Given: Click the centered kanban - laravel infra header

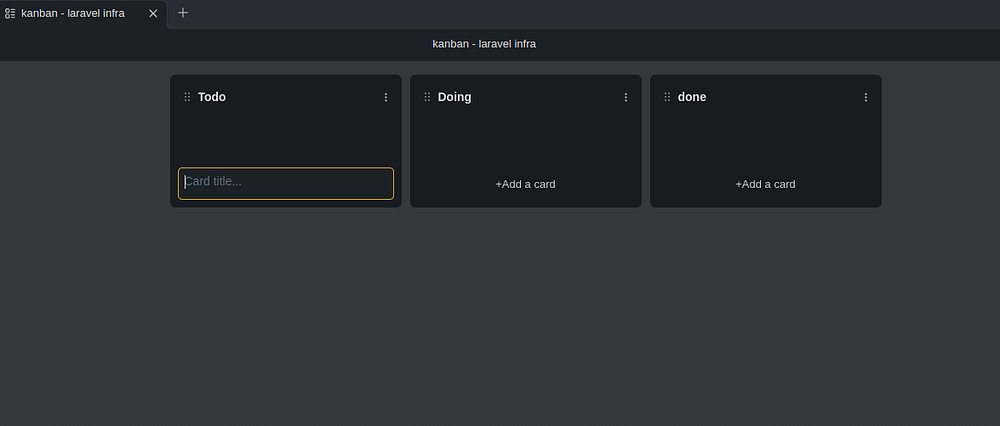Looking at the screenshot, I should click(491, 43).
